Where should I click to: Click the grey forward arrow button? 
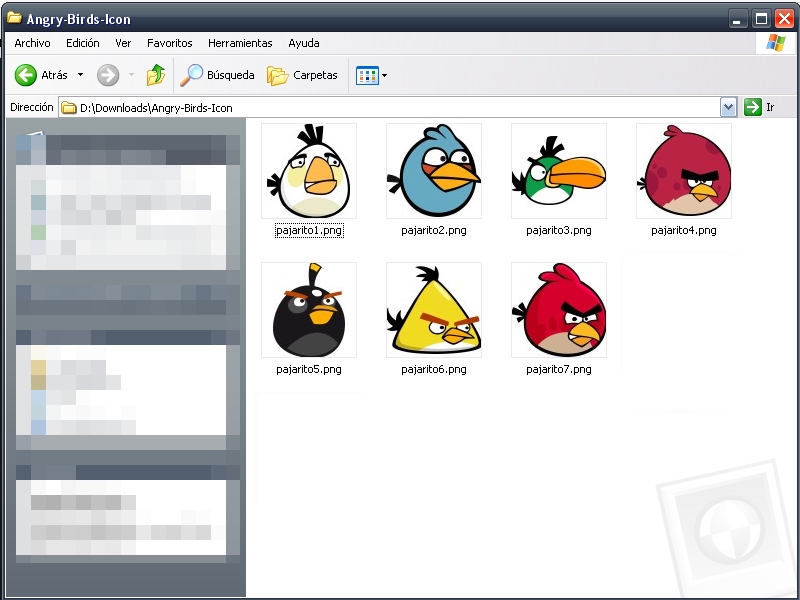[108, 75]
